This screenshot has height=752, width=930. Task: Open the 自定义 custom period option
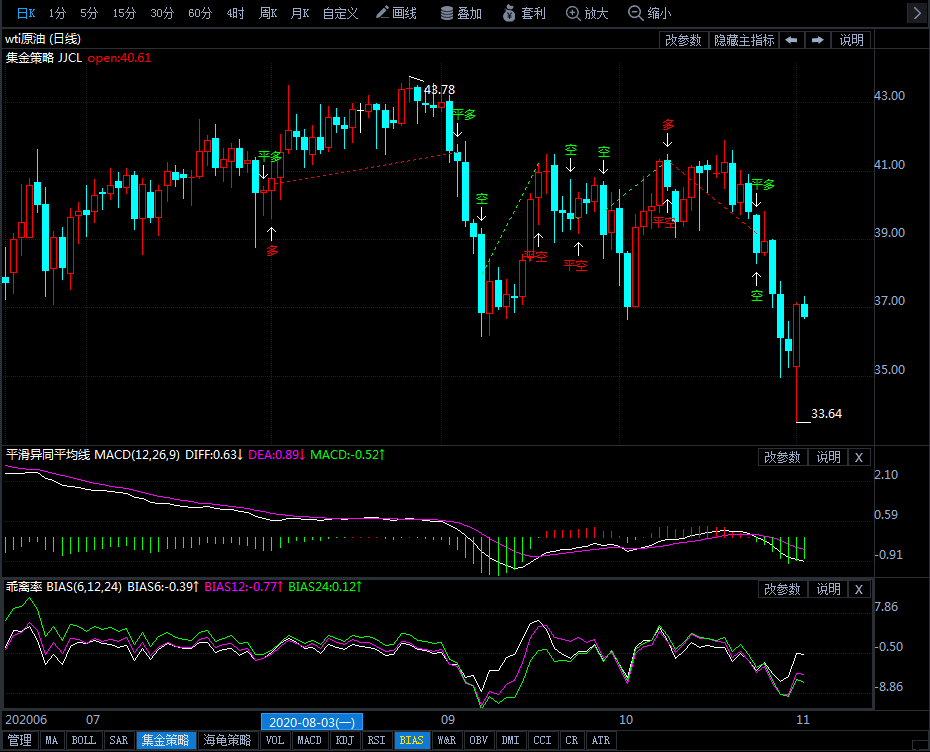[340, 13]
